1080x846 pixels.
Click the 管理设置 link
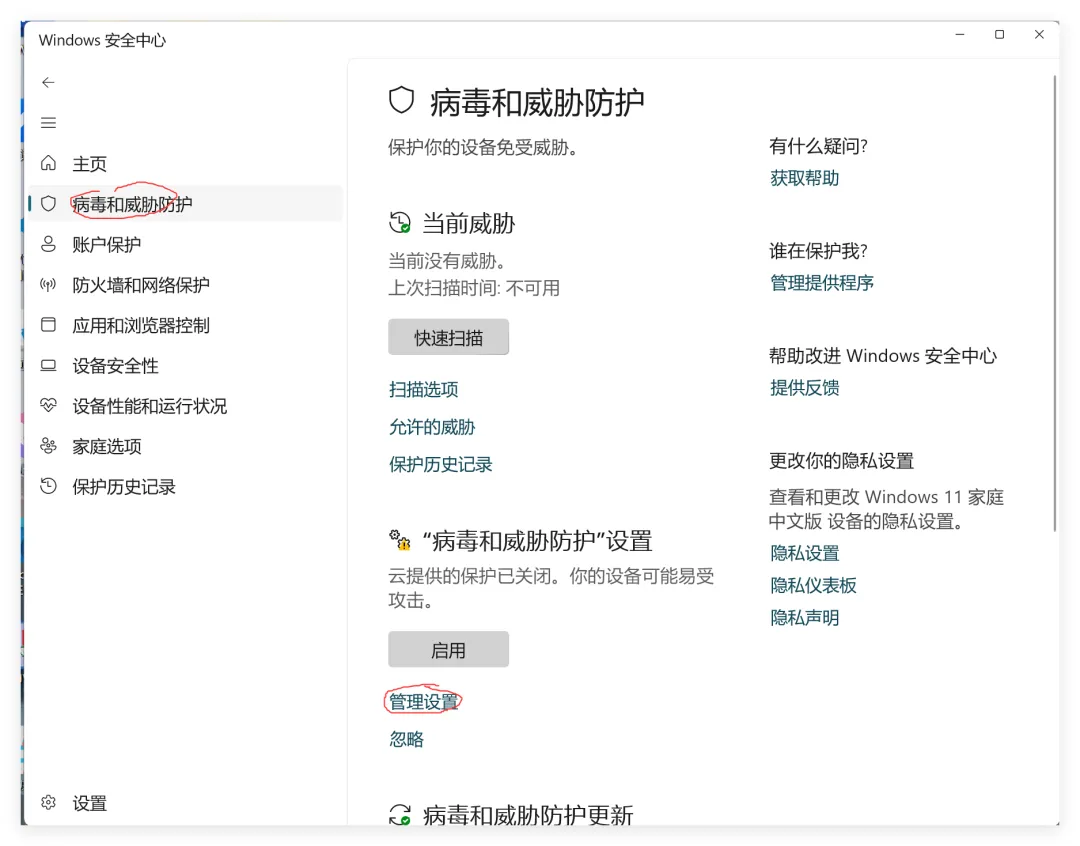[424, 701]
